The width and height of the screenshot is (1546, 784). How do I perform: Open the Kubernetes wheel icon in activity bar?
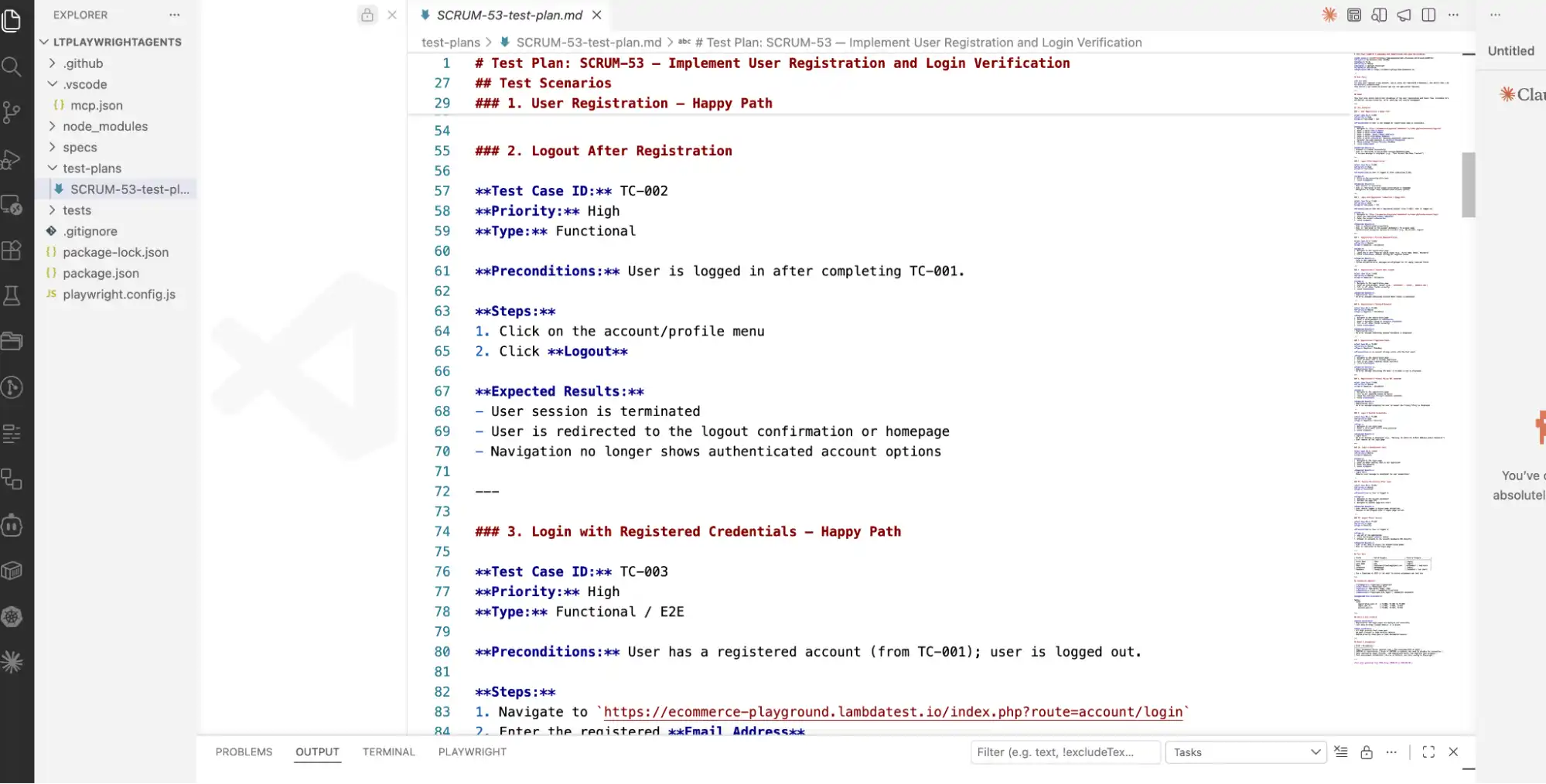pos(12,616)
